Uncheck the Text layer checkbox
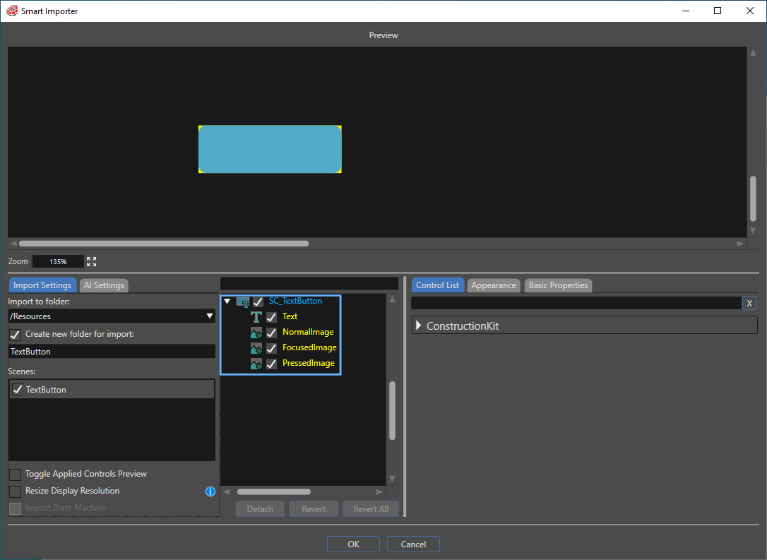 pyautogui.click(x=271, y=317)
